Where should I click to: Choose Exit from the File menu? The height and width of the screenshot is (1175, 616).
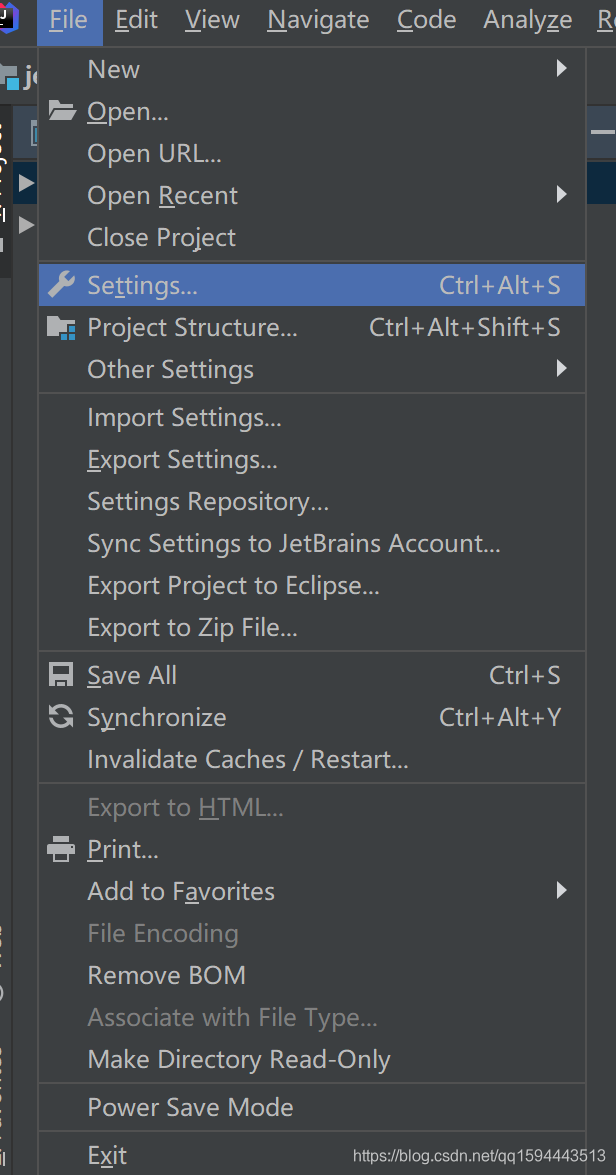[x=107, y=1156]
